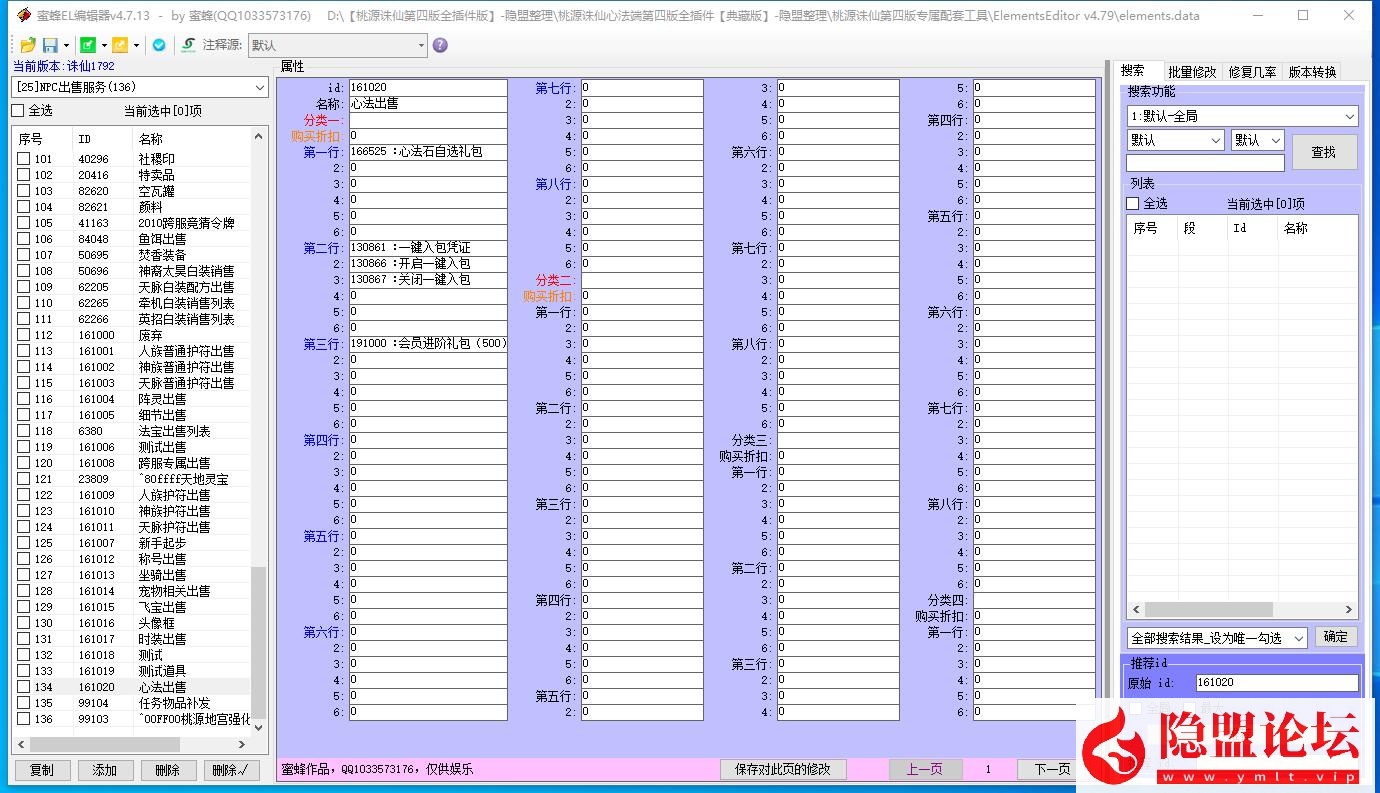Screen dimensions: 1380x793
Task: Click the 名称 field containing 心法出售
Action: click(428, 104)
